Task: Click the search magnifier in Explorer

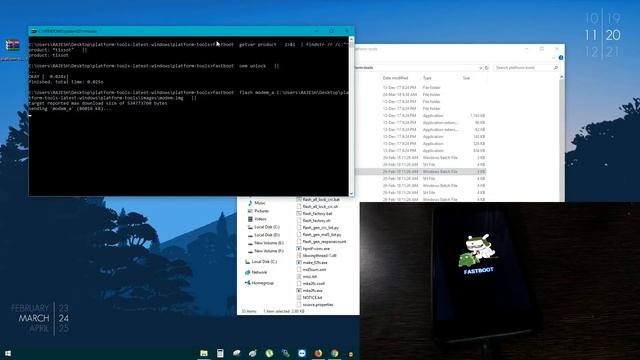Action: click(556, 68)
